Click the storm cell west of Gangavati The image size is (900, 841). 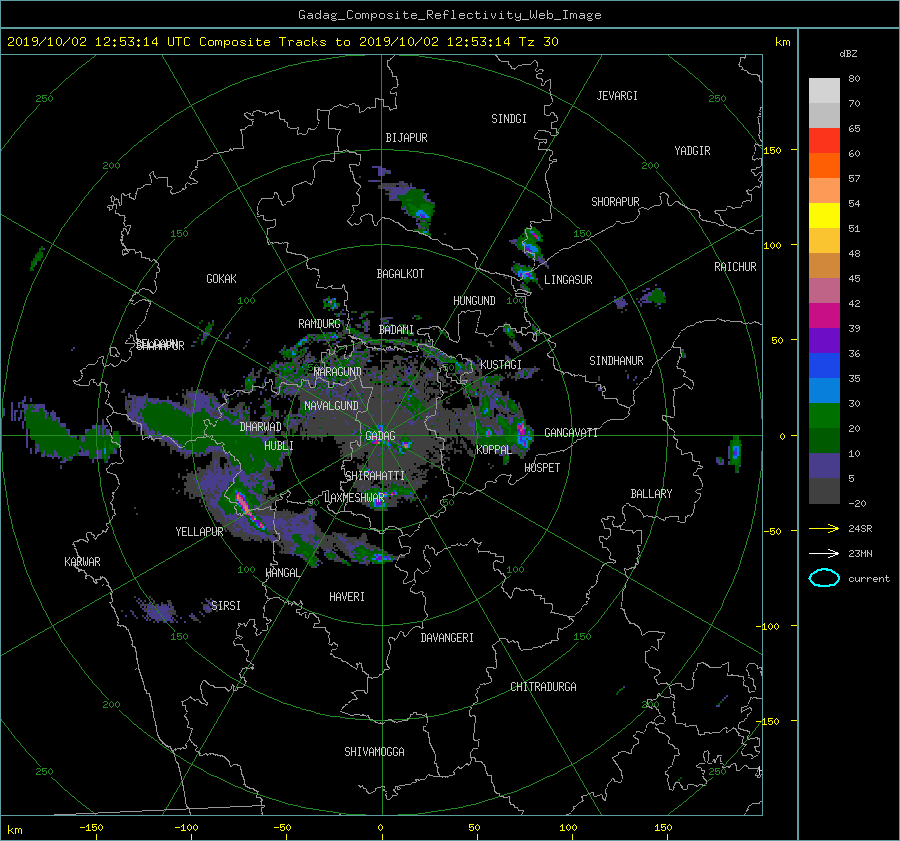(x=522, y=435)
